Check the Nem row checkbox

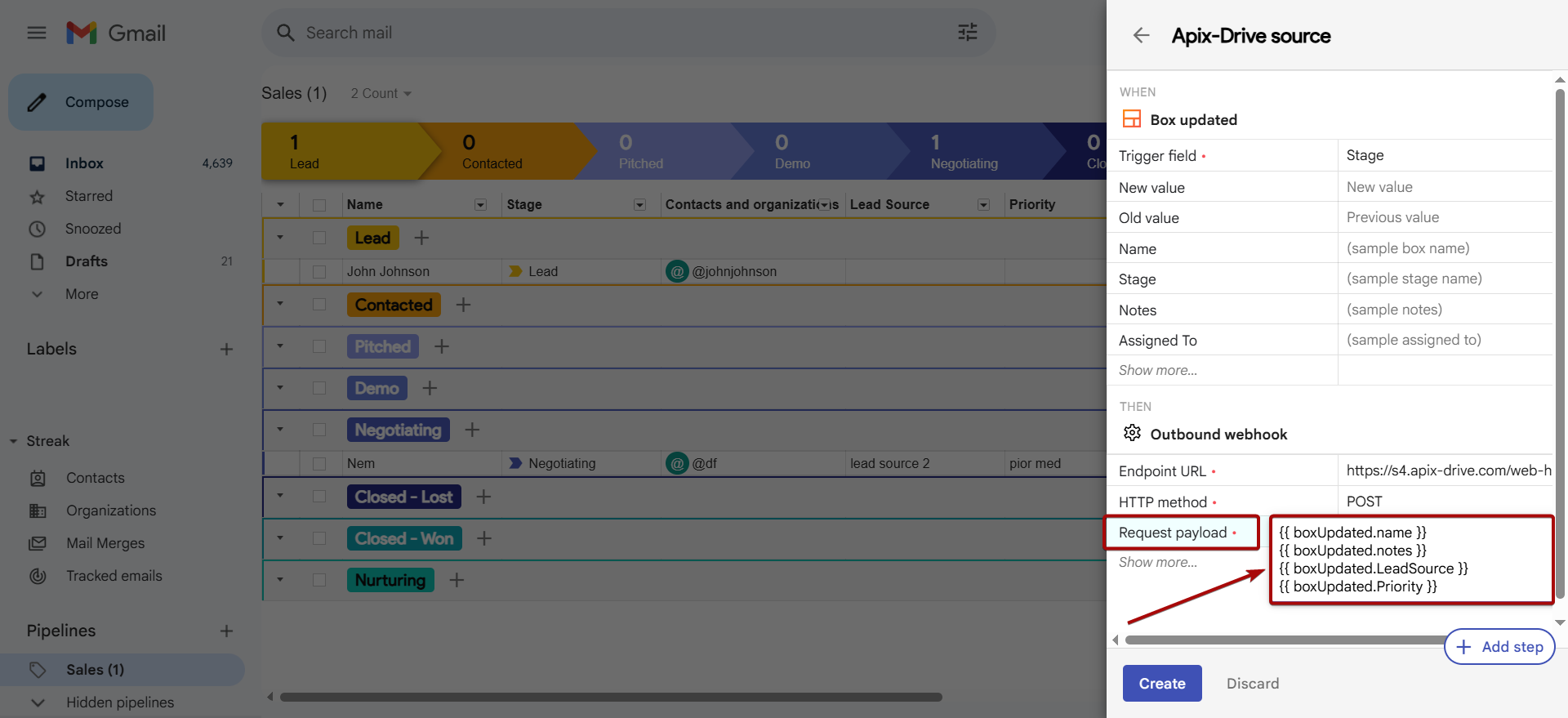pyautogui.click(x=319, y=463)
